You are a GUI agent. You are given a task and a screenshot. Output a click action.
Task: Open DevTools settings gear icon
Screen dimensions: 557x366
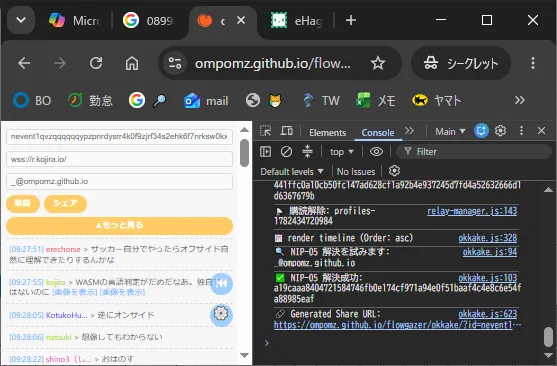coord(501,131)
